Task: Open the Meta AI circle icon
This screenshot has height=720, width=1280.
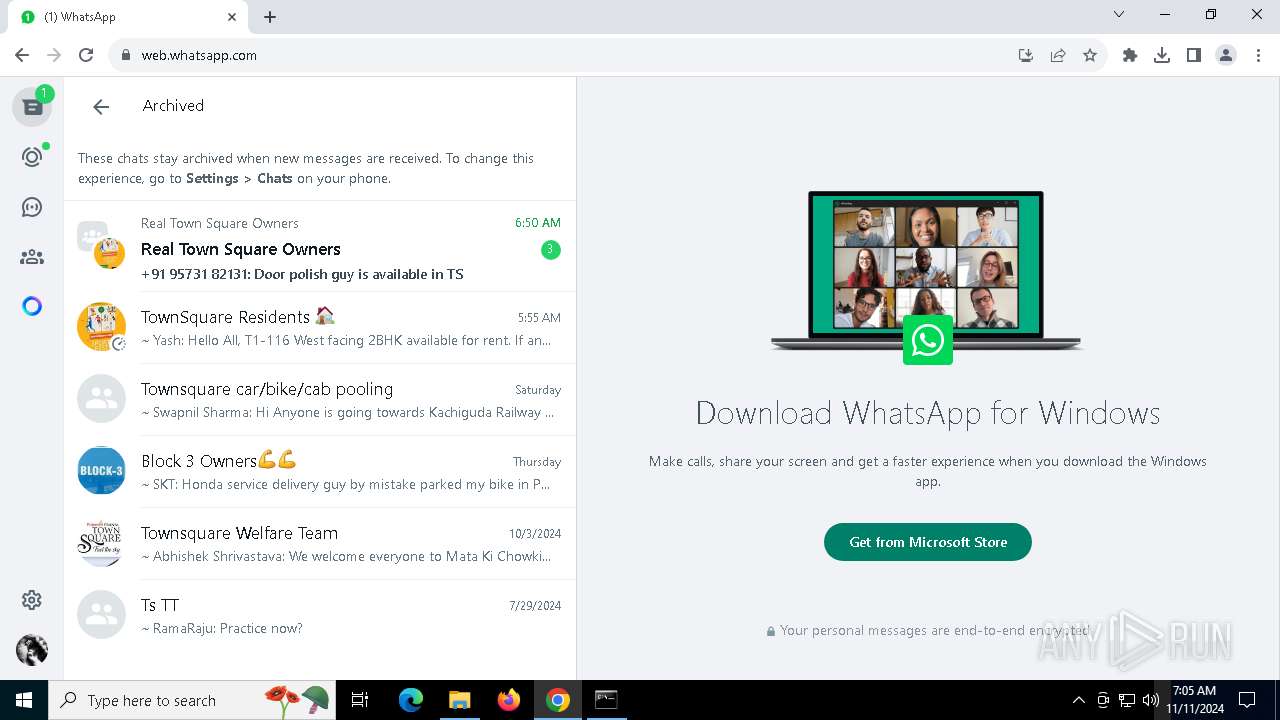Action: pyautogui.click(x=32, y=306)
